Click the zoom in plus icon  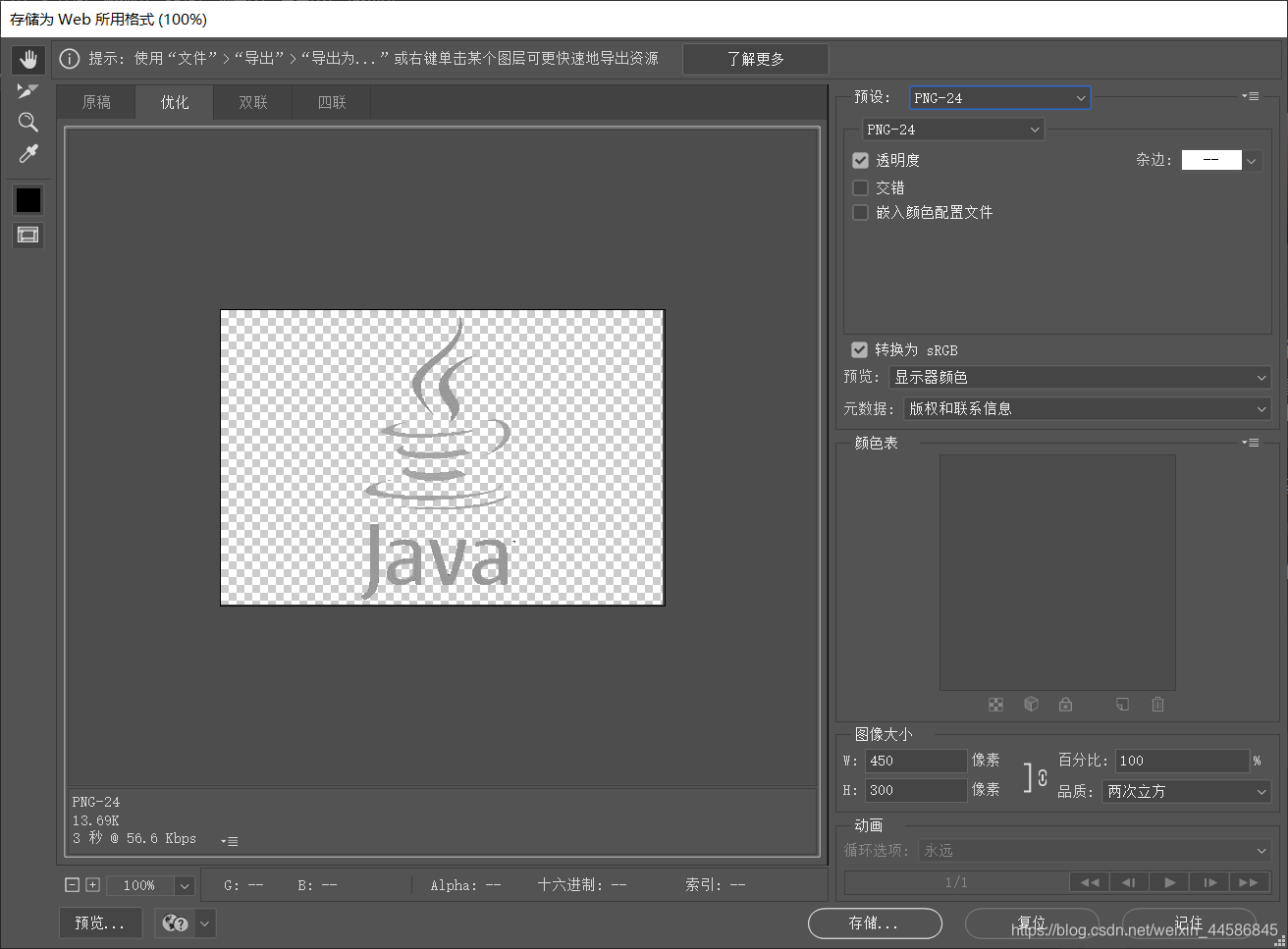coord(92,884)
